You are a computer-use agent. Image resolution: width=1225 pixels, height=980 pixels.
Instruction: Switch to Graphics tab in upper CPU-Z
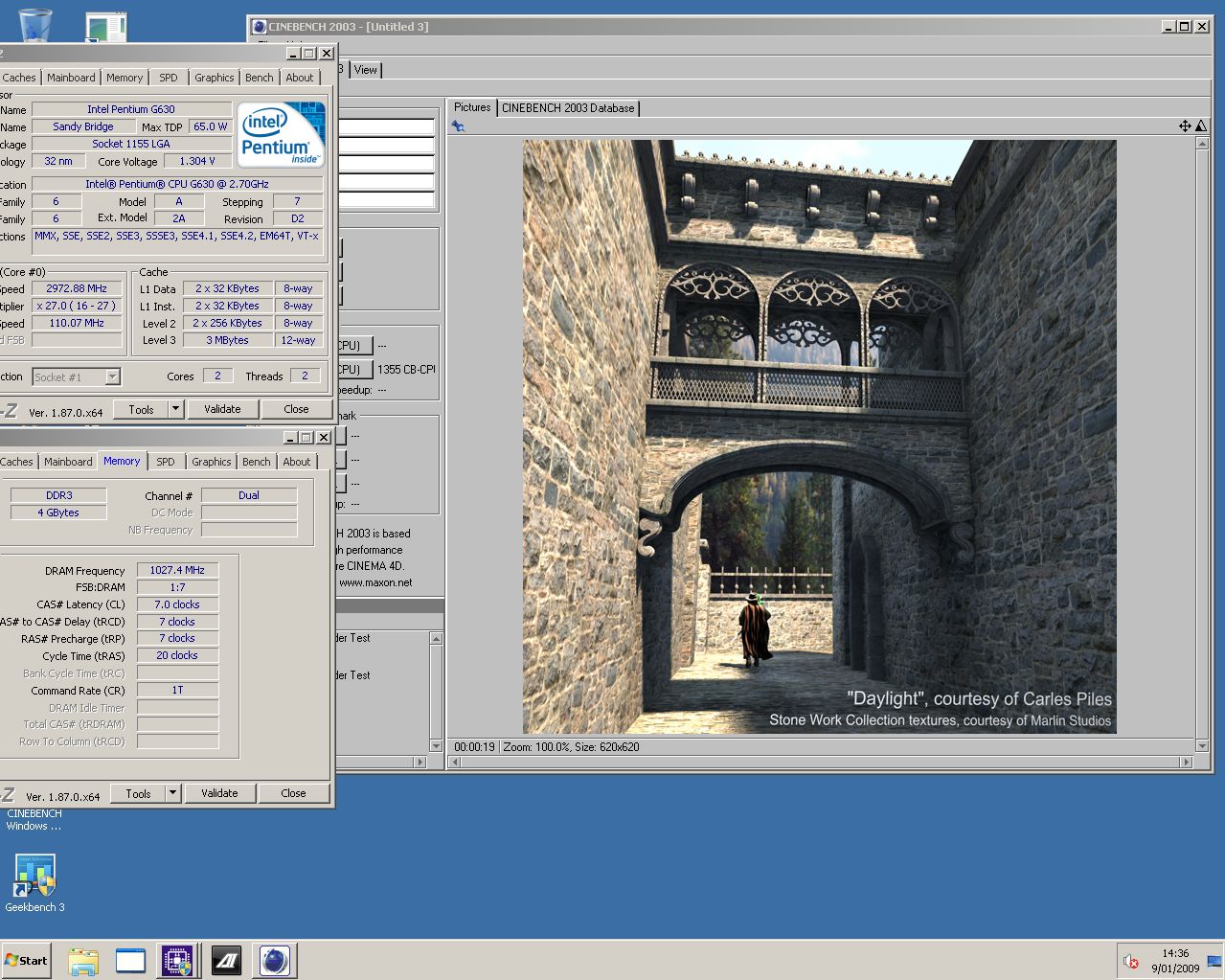[x=215, y=78]
